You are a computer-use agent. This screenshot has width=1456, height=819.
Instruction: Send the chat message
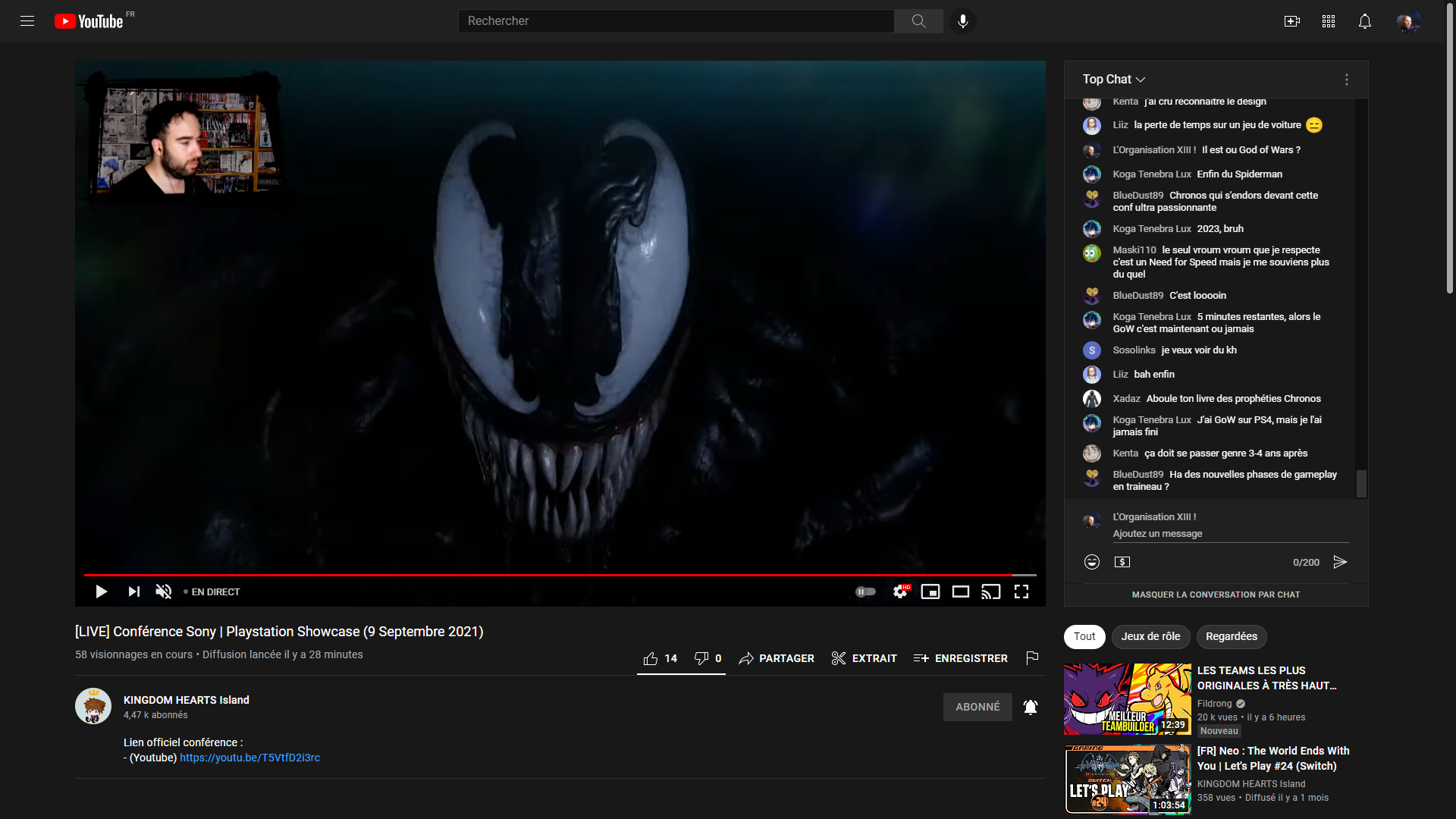[x=1340, y=562]
